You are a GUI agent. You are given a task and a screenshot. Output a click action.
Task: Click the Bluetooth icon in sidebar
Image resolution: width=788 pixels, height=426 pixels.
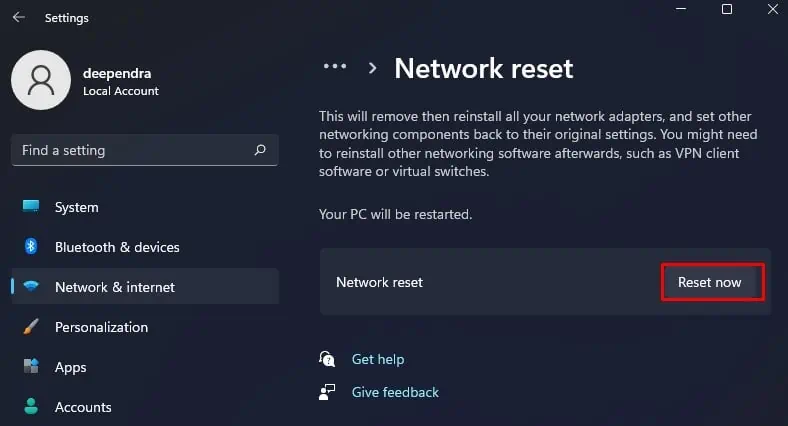31,247
